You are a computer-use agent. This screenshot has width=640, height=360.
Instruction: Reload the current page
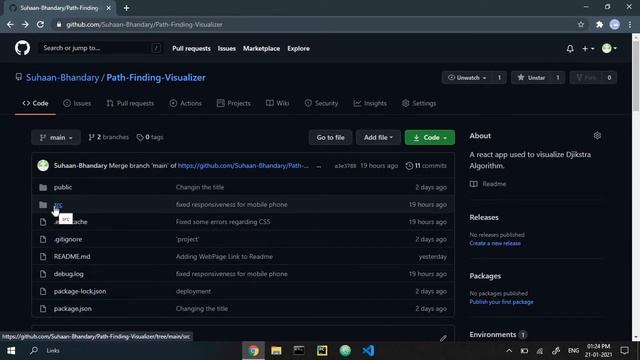point(40,24)
